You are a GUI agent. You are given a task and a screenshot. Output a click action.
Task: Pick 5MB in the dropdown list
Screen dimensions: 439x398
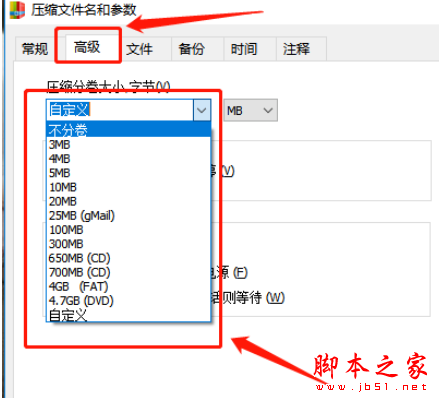(x=128, y=173)
